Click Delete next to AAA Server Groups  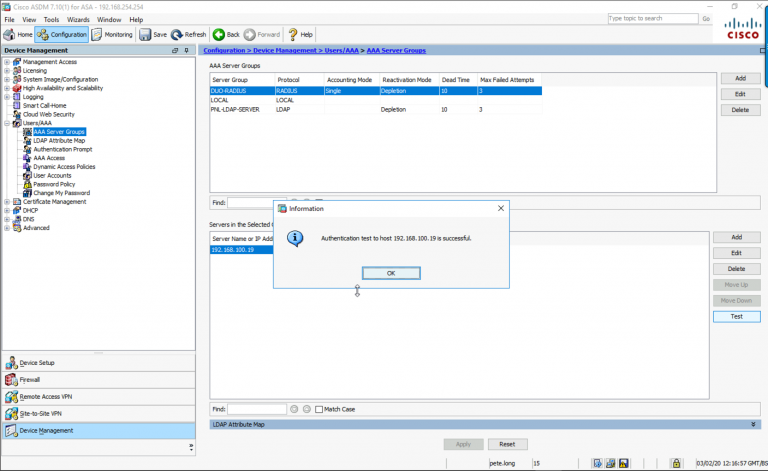tap(741, 110)
